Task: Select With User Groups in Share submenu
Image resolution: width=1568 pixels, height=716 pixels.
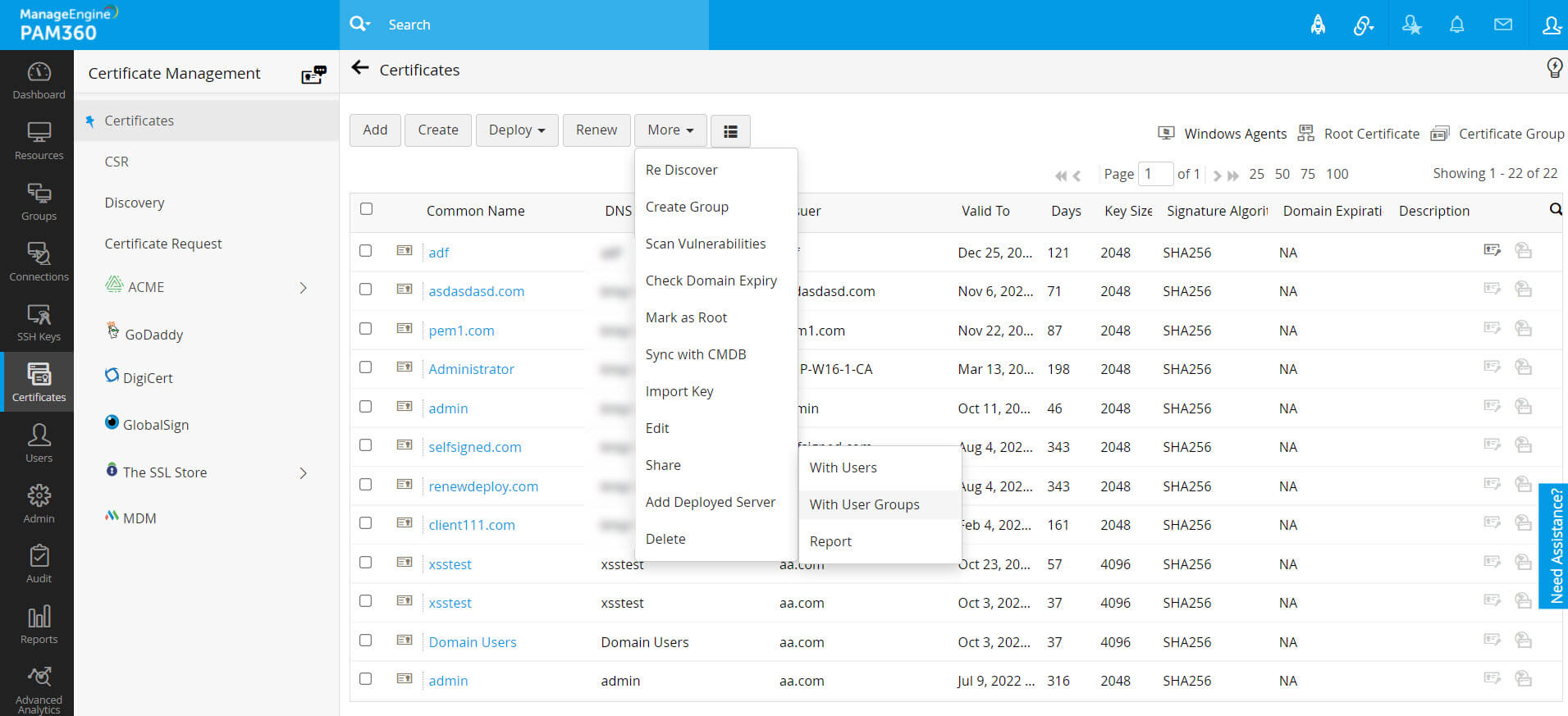Action: tap(880, 504)
